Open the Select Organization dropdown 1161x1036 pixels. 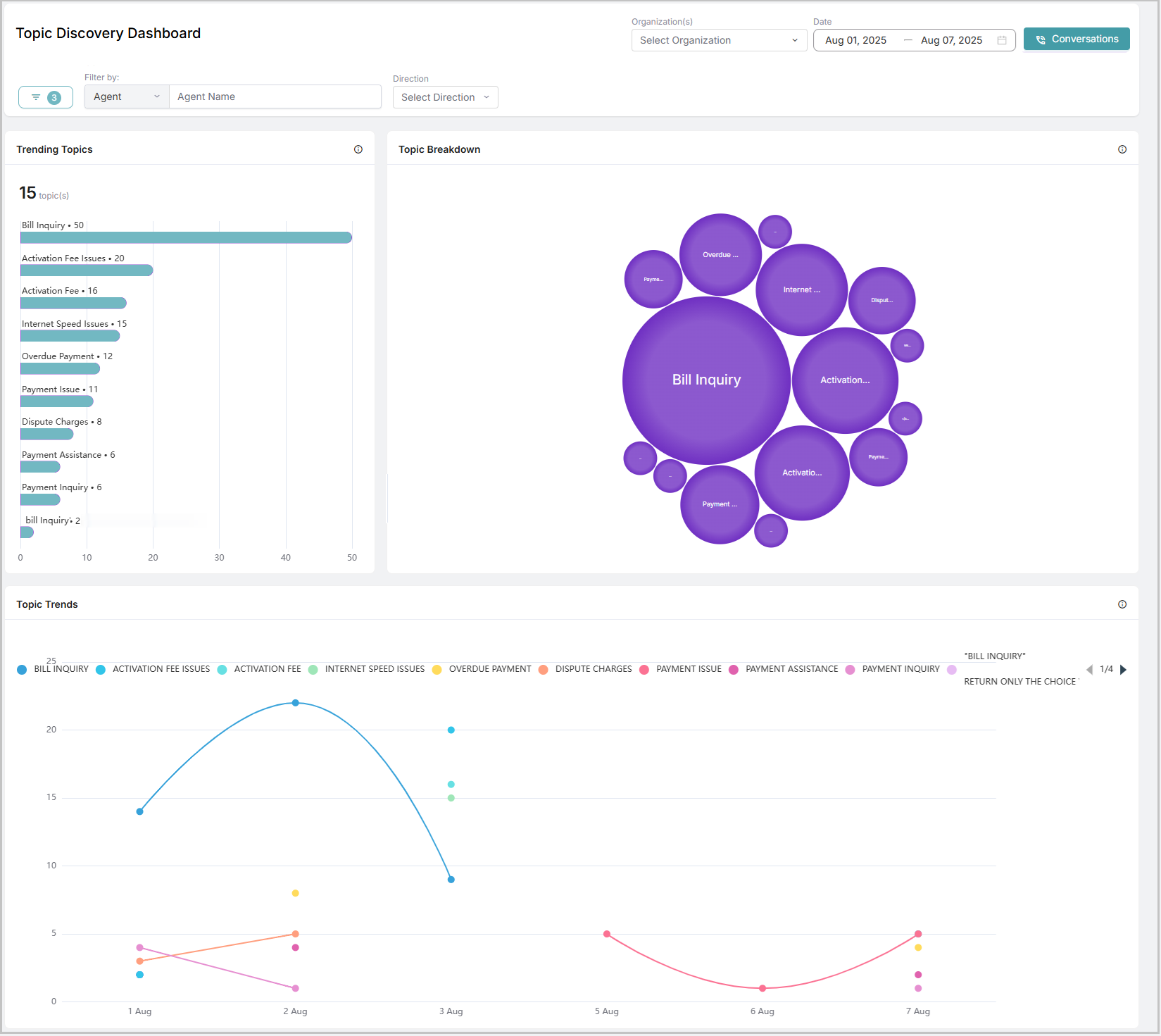[719, 40]
